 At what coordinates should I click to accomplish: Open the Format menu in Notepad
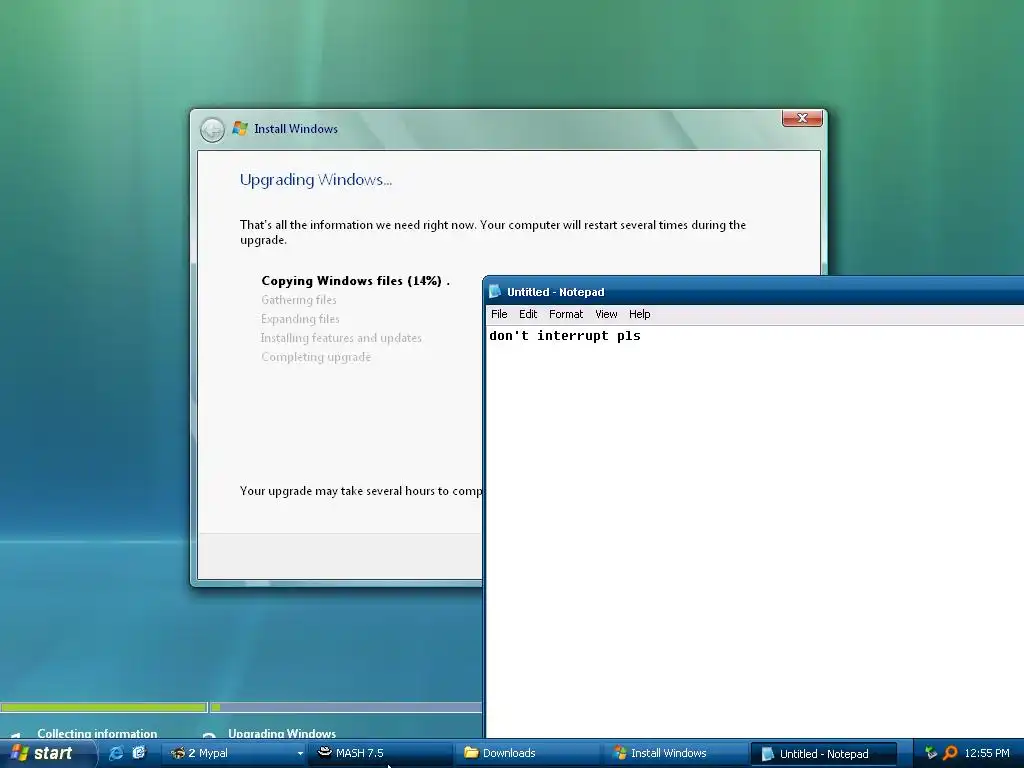pos(566,314)
